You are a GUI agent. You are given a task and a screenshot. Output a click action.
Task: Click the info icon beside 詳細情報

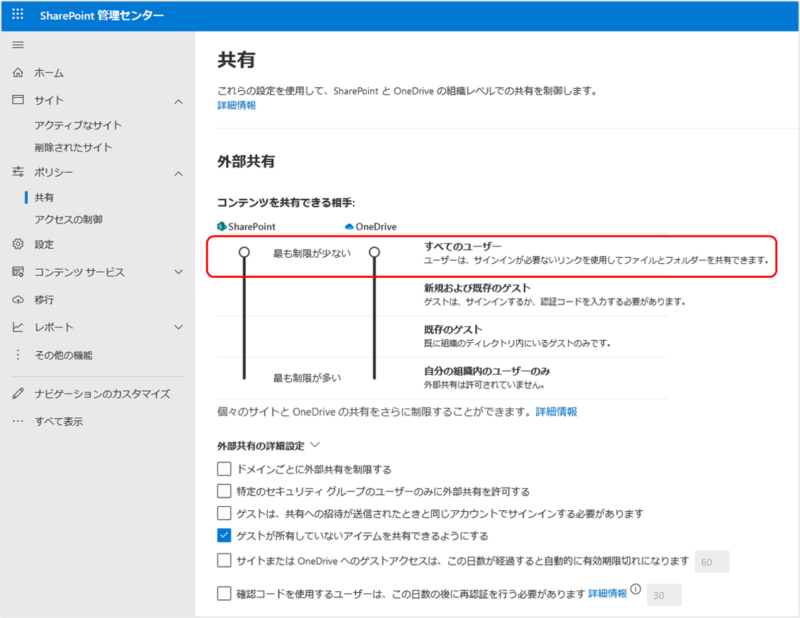[x=635, y=590]
